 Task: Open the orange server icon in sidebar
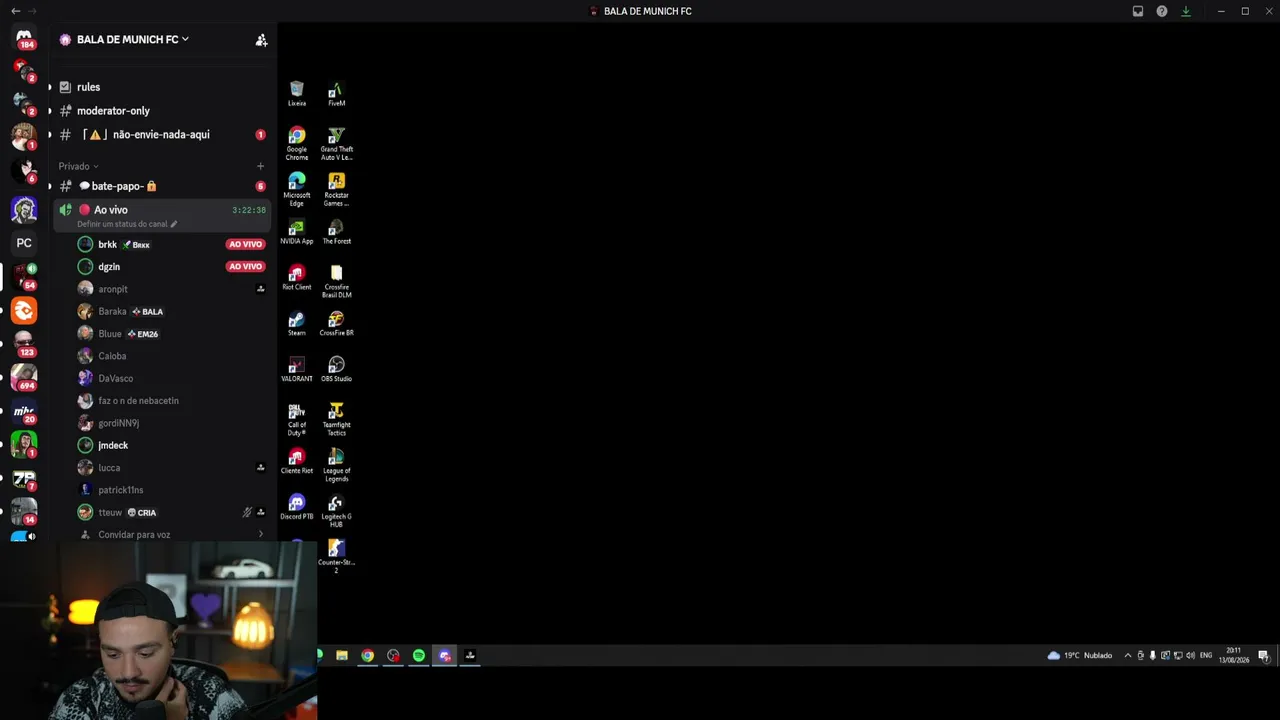point(24,311)
